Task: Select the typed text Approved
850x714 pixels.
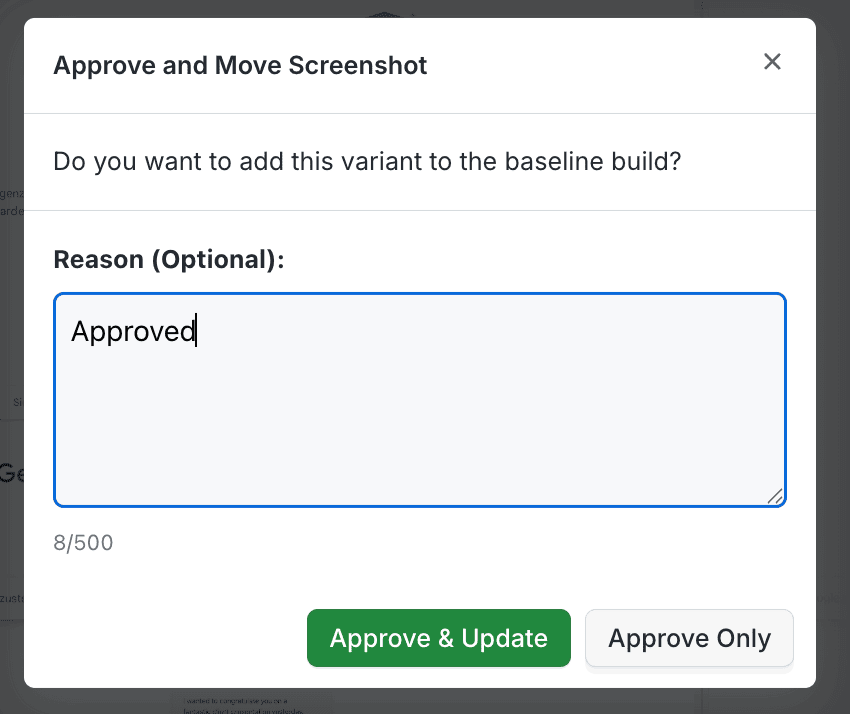Action: [x=133, y=331]
